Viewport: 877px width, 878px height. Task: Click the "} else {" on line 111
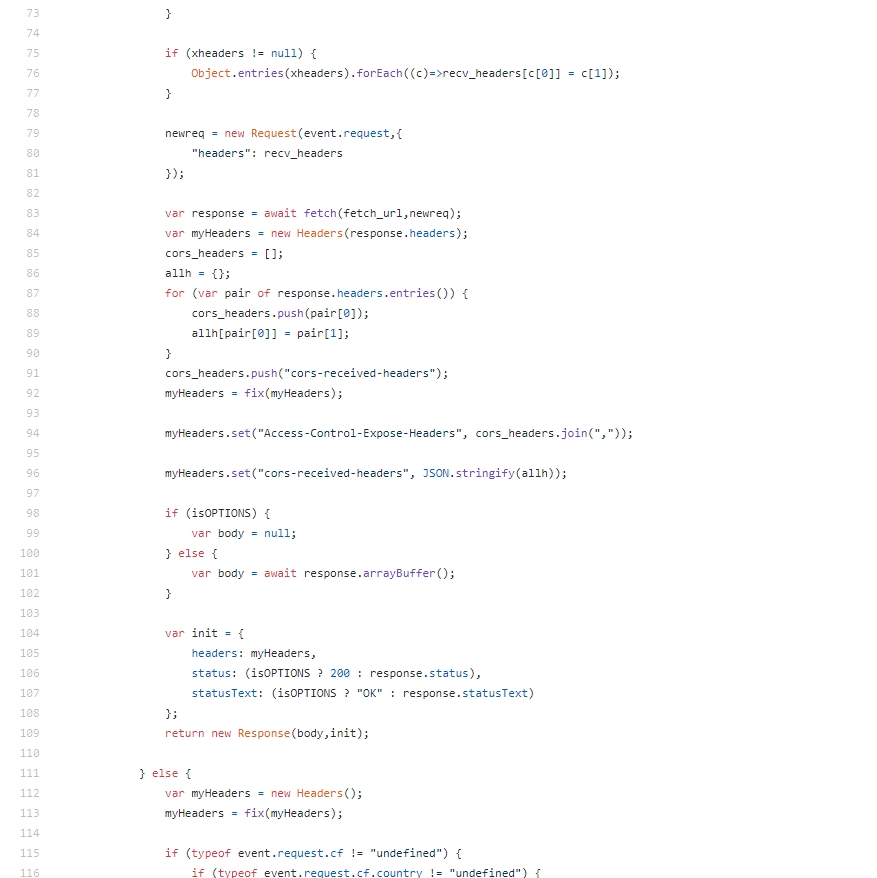[165, 773]
